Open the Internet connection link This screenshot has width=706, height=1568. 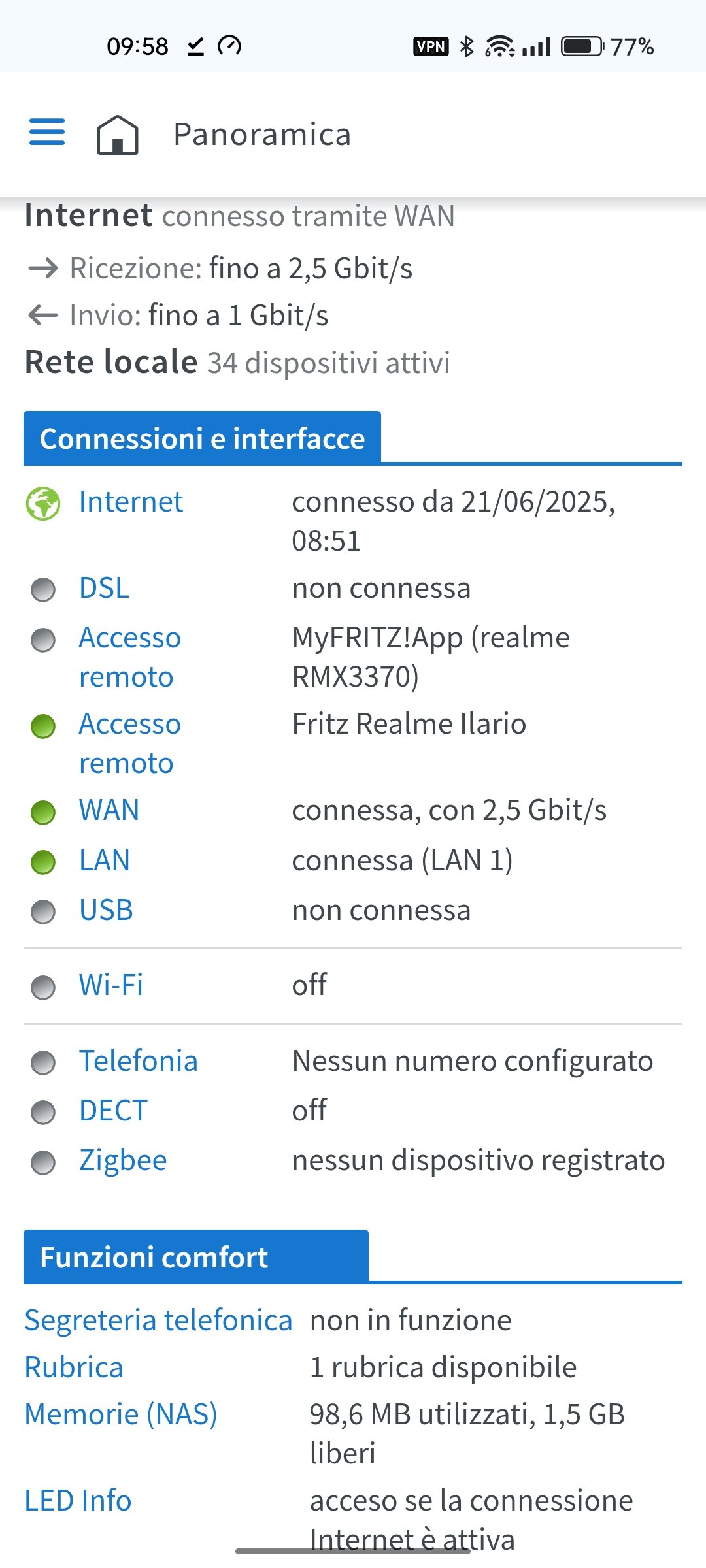click(131, 502)
